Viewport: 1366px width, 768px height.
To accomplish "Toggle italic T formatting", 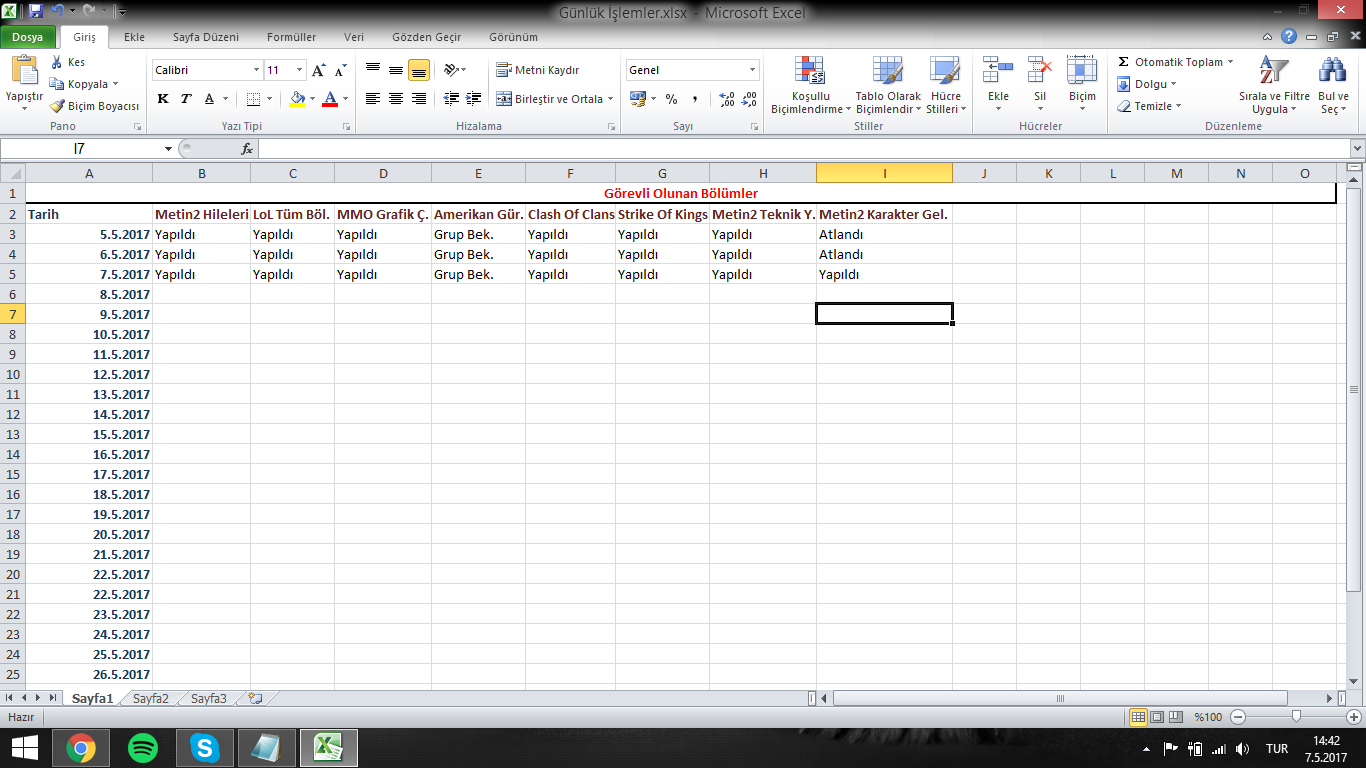I will (x=186, y=99).
